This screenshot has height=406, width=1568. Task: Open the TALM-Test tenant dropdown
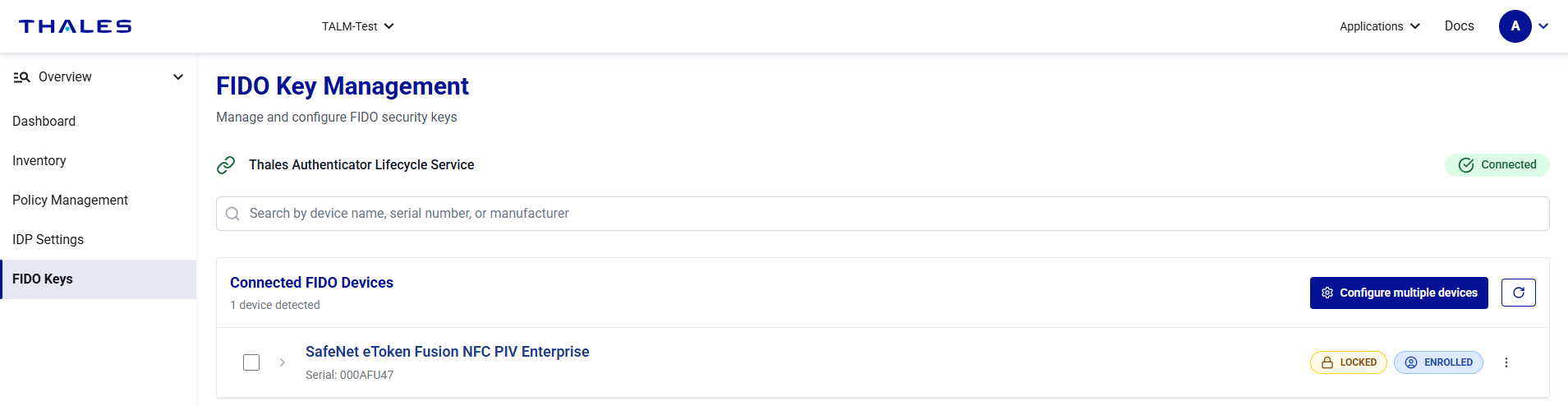[358, 26]
